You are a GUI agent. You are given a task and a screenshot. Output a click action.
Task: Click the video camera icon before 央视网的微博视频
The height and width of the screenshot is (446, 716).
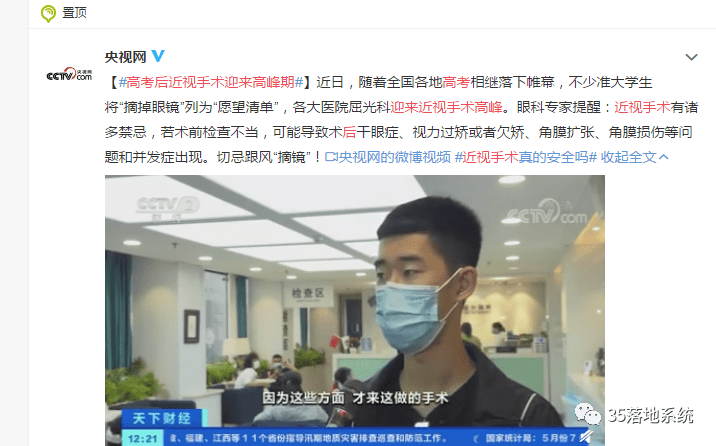(331, 157)
